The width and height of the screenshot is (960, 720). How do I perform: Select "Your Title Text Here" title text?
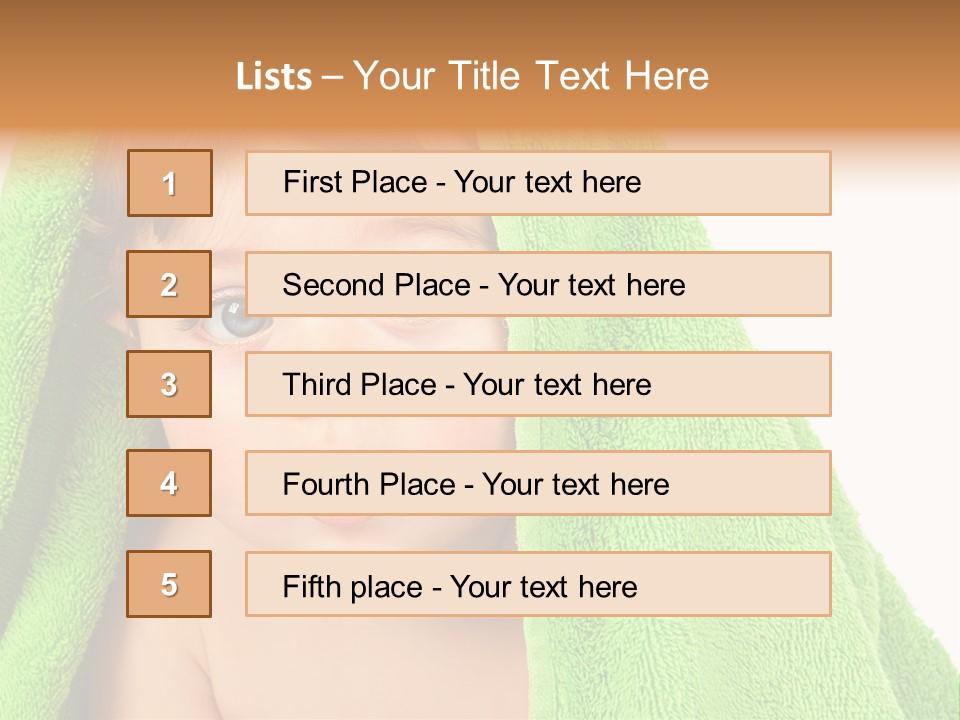531,76
